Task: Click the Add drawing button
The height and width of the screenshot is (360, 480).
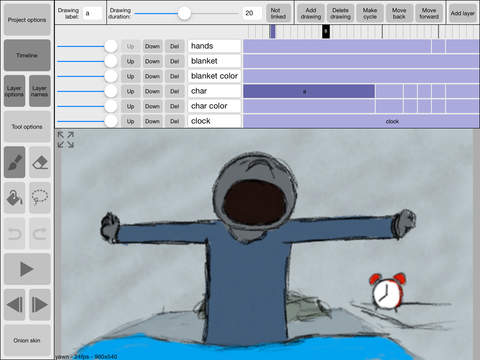Action: (x=311, y=13)
